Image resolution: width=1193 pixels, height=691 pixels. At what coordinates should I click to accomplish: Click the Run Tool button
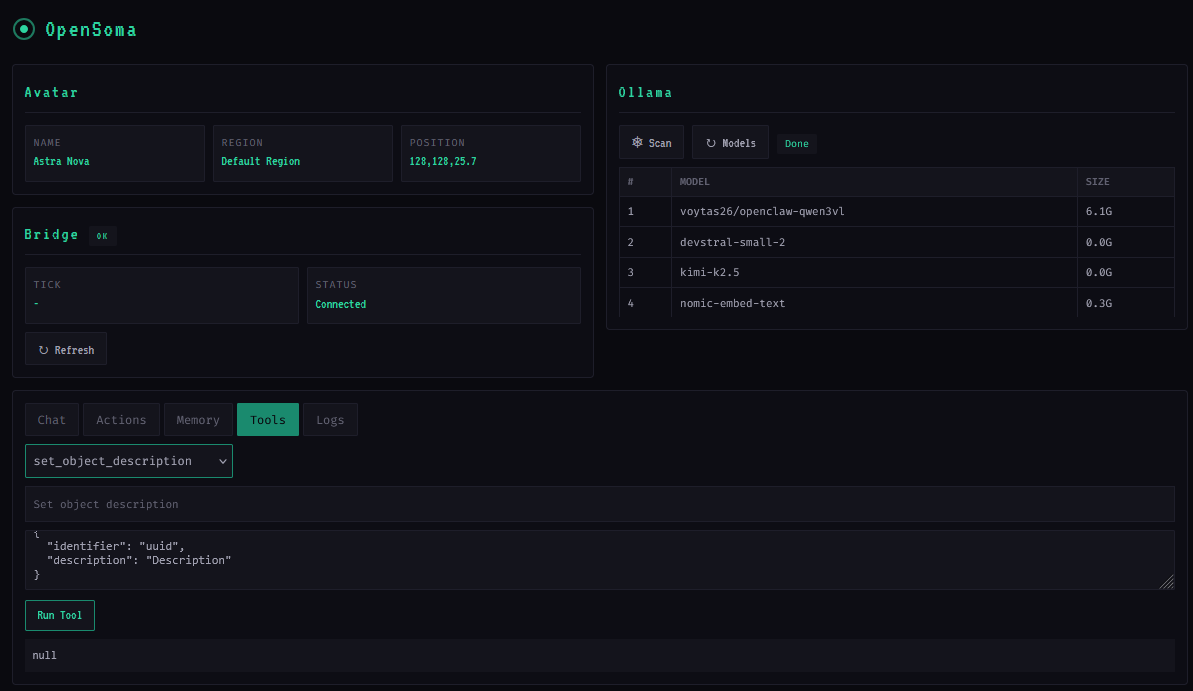[59, 615]
